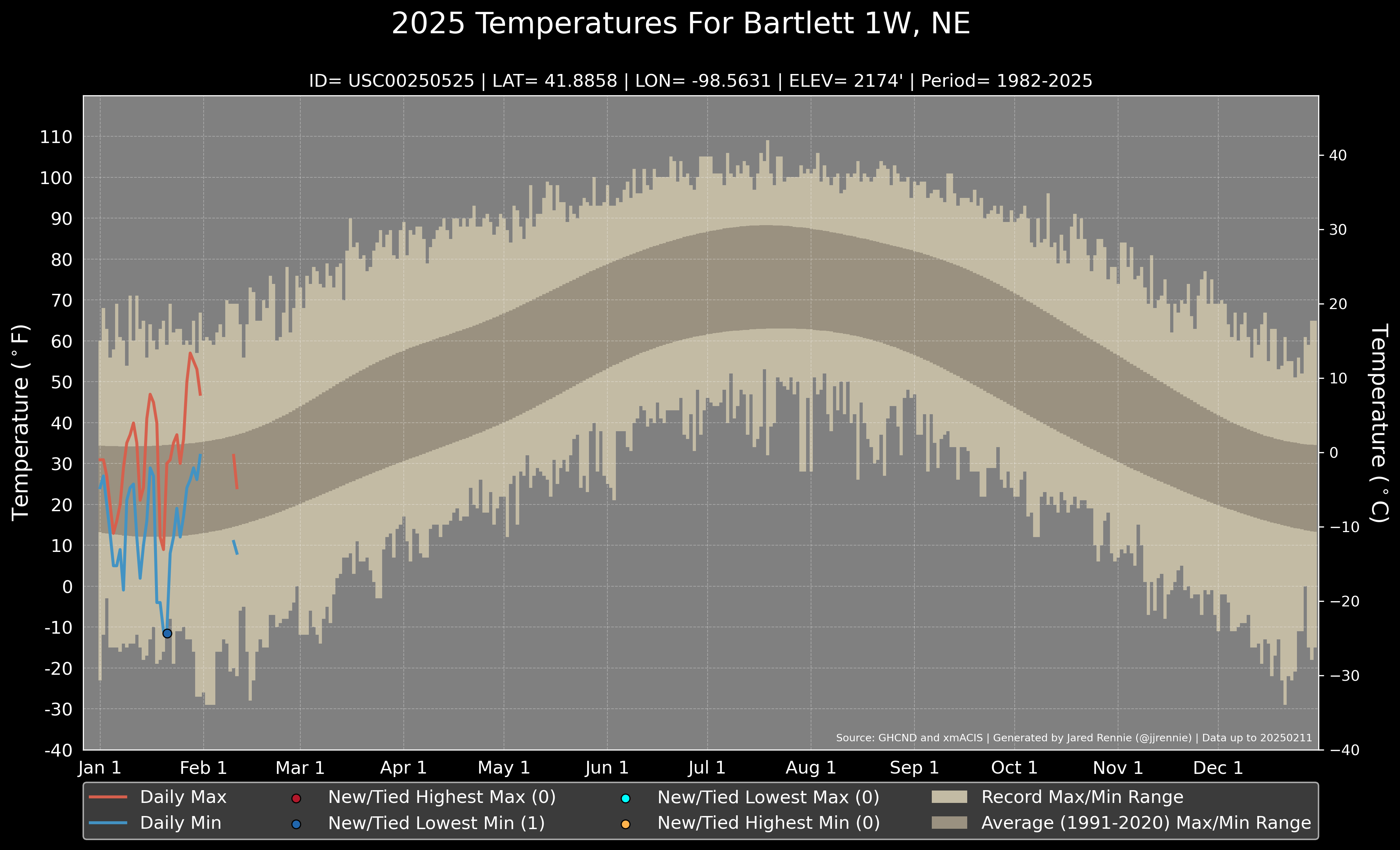Click the 'Sep 1' x-axis label

tap(914, 768)
